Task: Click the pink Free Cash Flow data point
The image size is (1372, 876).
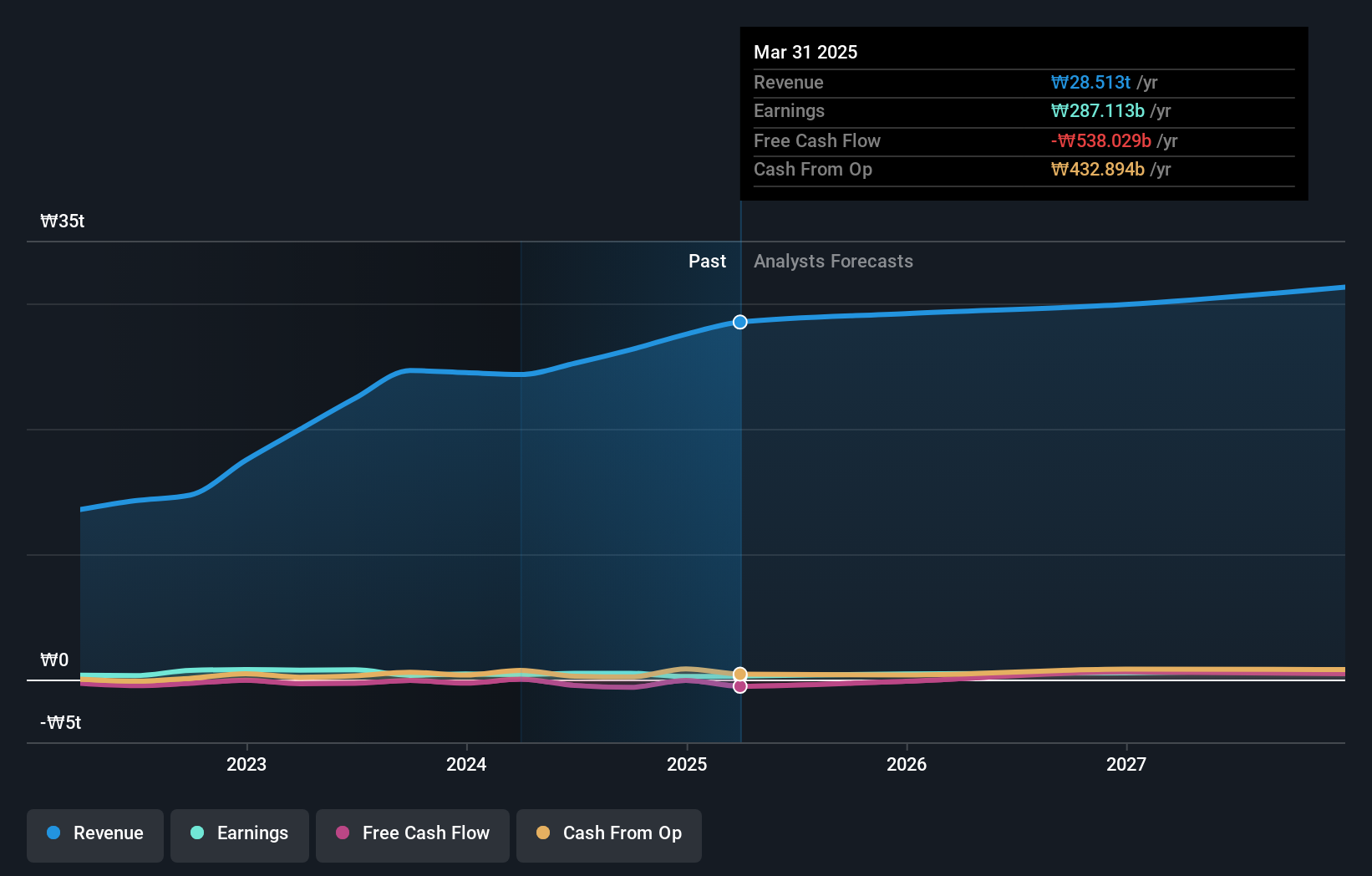Action: tap(740, 686)
